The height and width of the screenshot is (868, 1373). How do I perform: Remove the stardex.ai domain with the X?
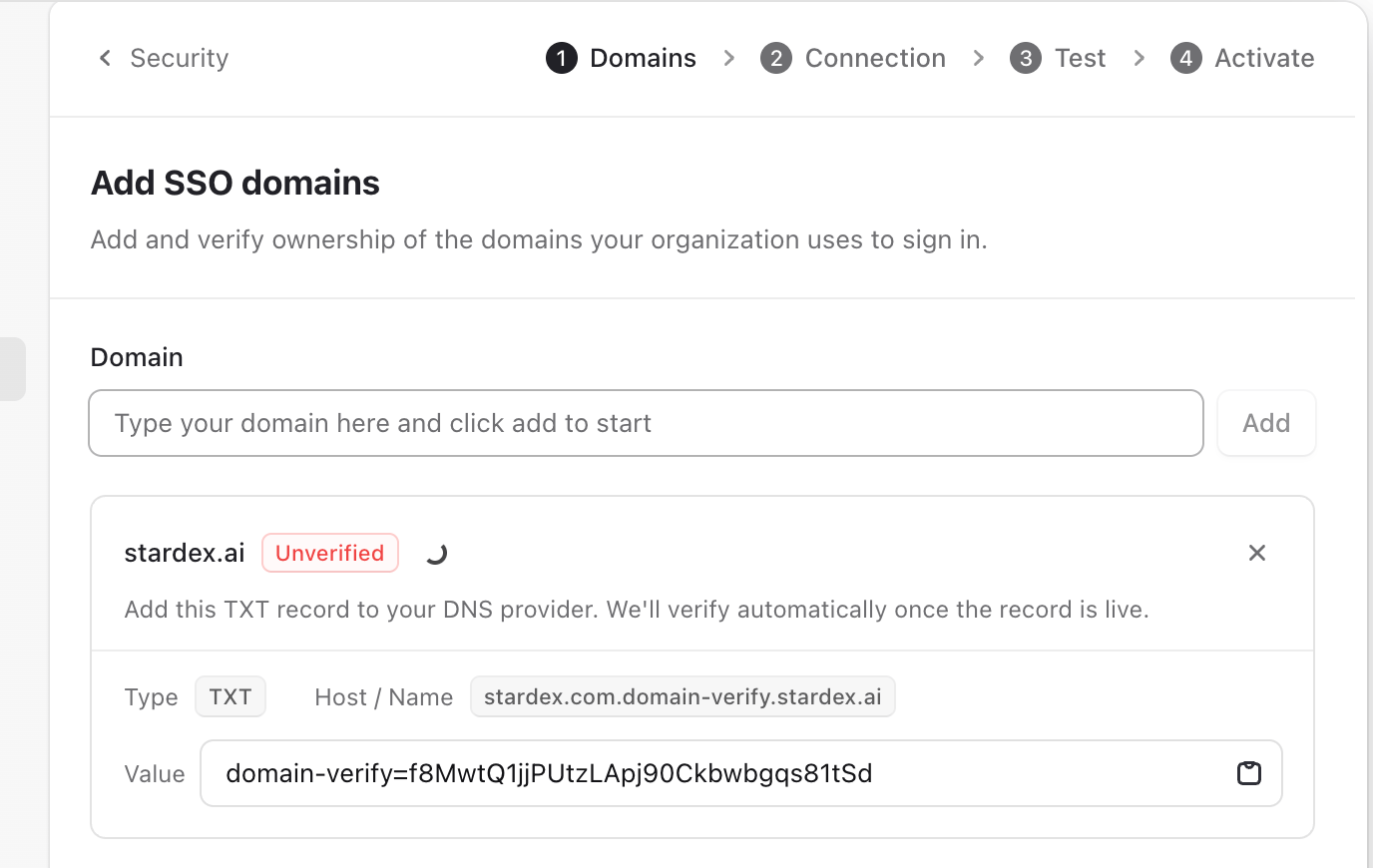tap(1257, 553)
